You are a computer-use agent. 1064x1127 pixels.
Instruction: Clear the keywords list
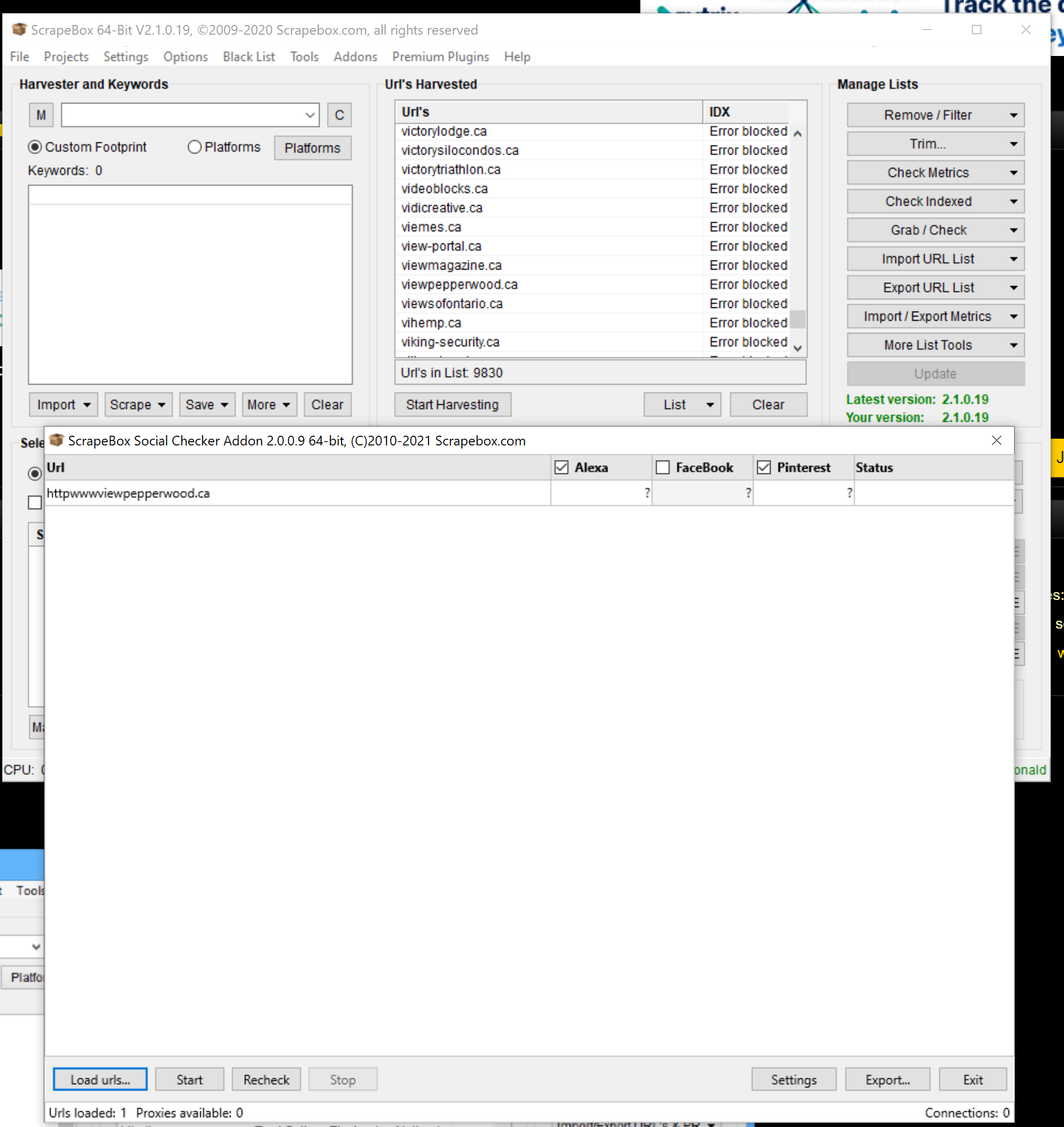(327, 405)
